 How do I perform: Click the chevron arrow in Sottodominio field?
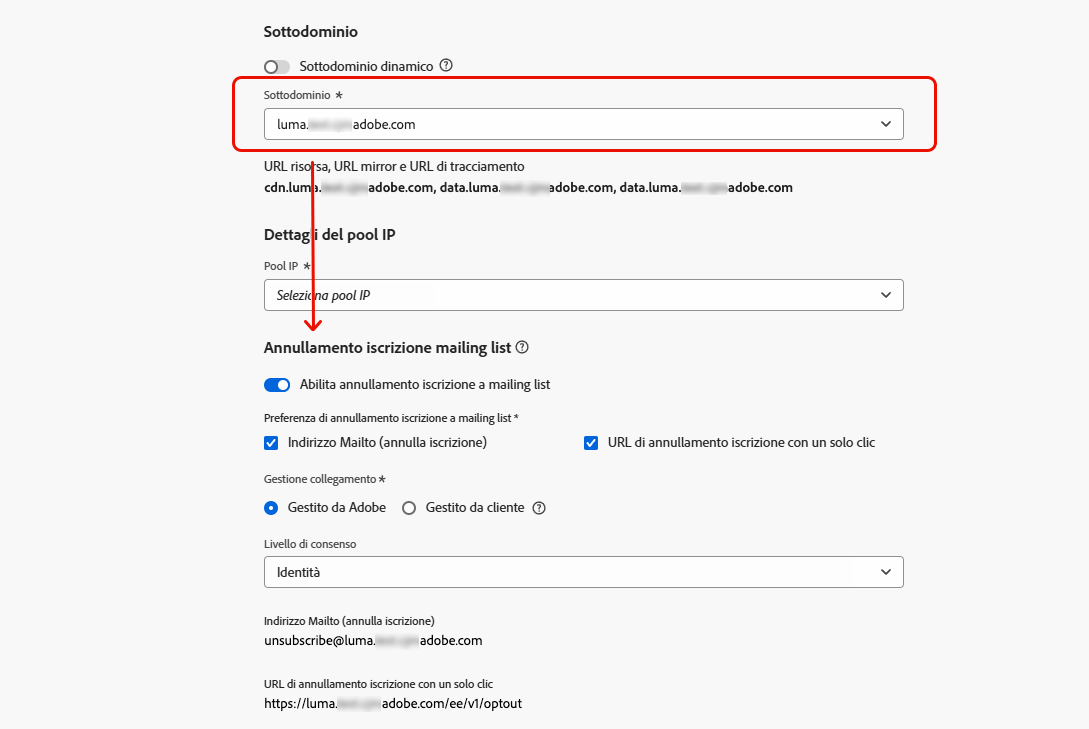pyautogui.click(x=886, y=124)
